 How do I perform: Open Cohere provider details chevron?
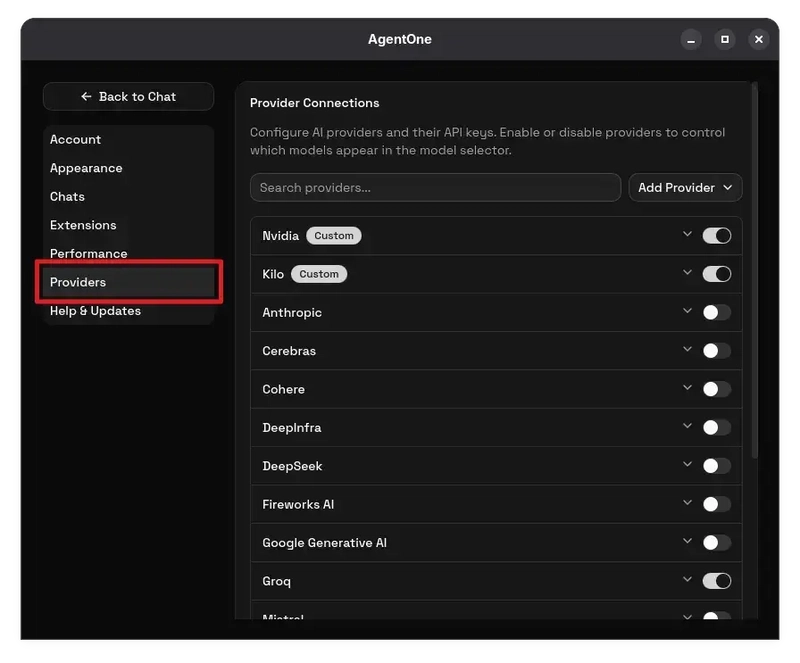pyautogui.click(x=687, y=387)
